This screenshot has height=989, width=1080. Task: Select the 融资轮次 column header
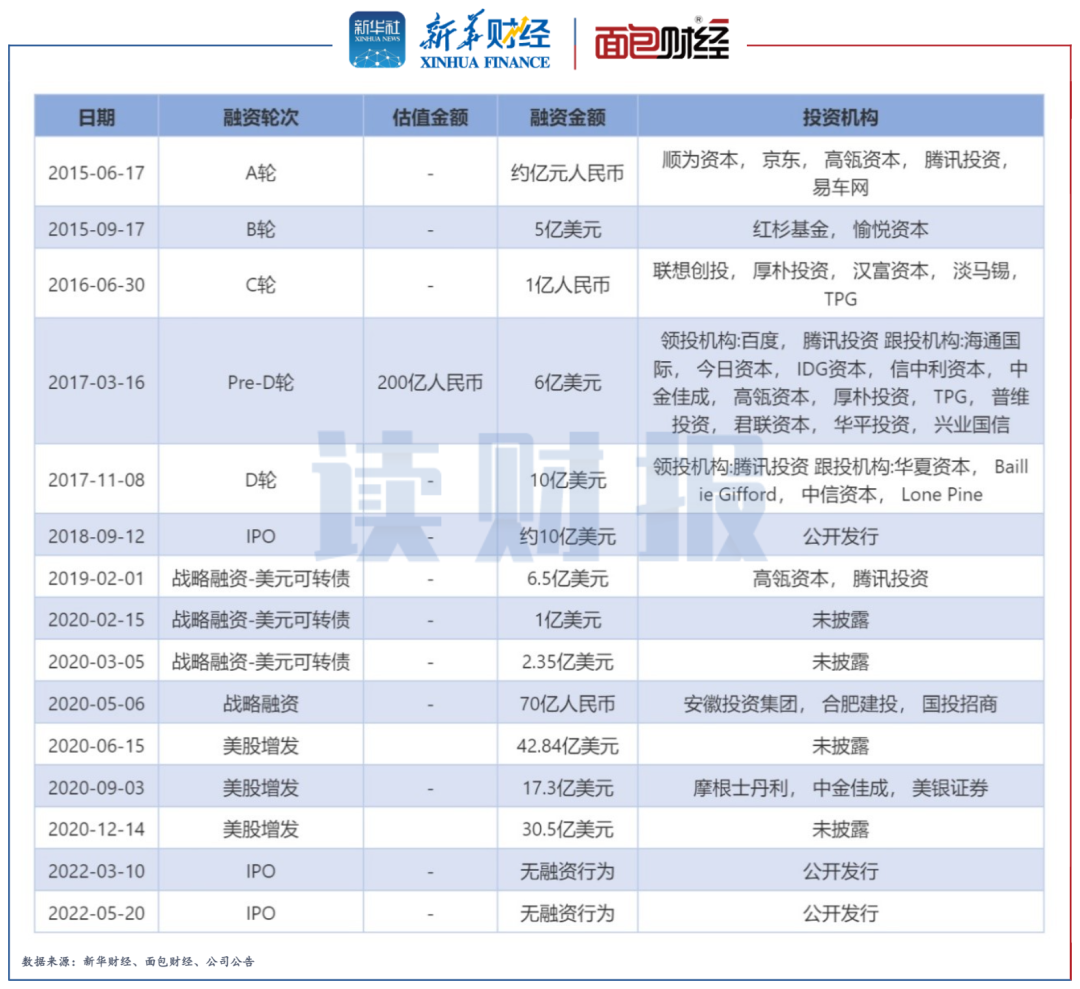[260, 117]
